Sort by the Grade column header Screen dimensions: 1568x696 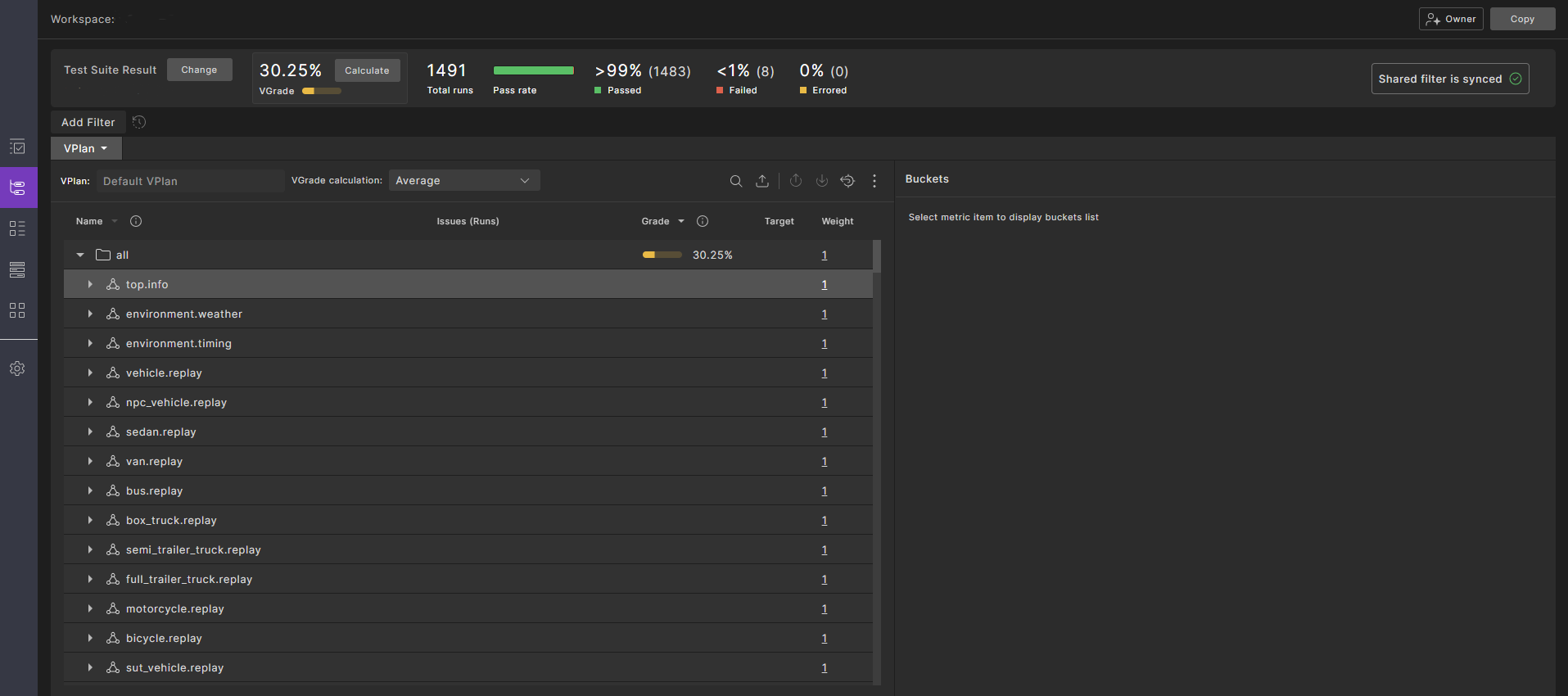click(656, 221)
